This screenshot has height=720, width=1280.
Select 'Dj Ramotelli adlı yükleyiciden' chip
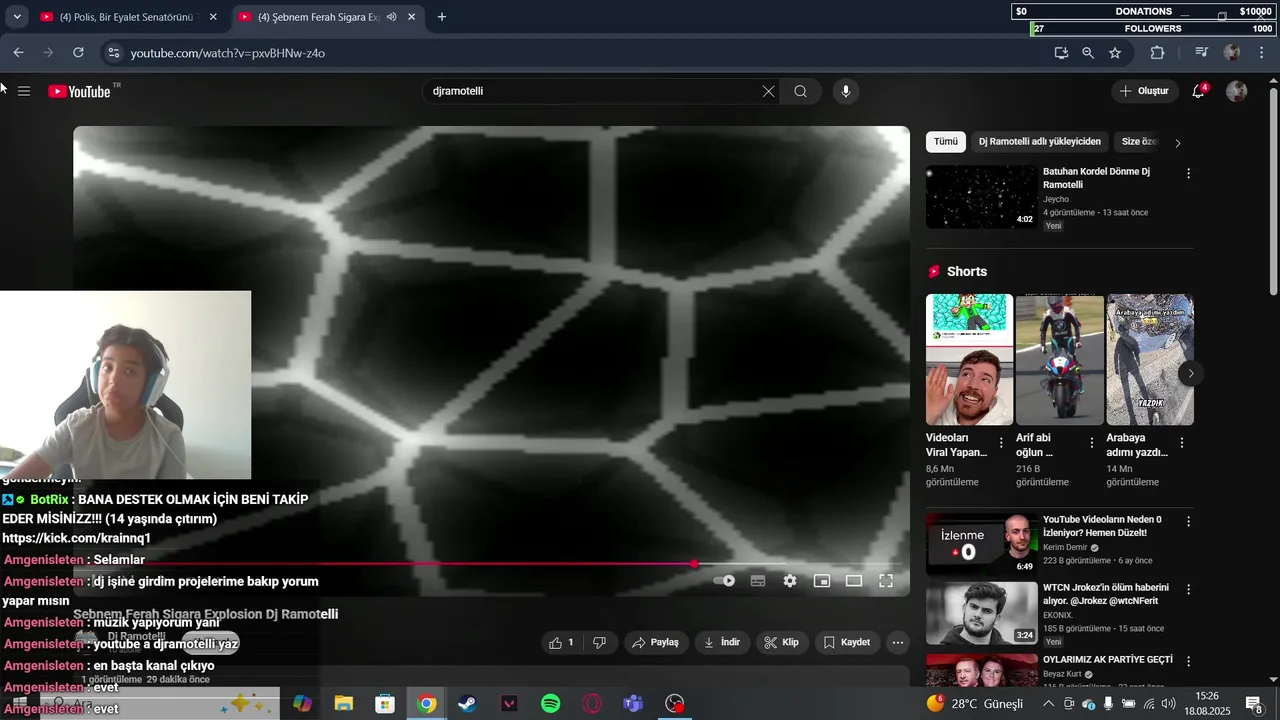tap(1040, 142)
